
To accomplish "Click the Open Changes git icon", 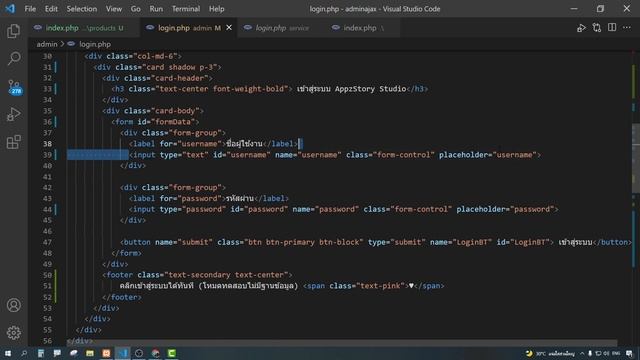I will (597, 28).
